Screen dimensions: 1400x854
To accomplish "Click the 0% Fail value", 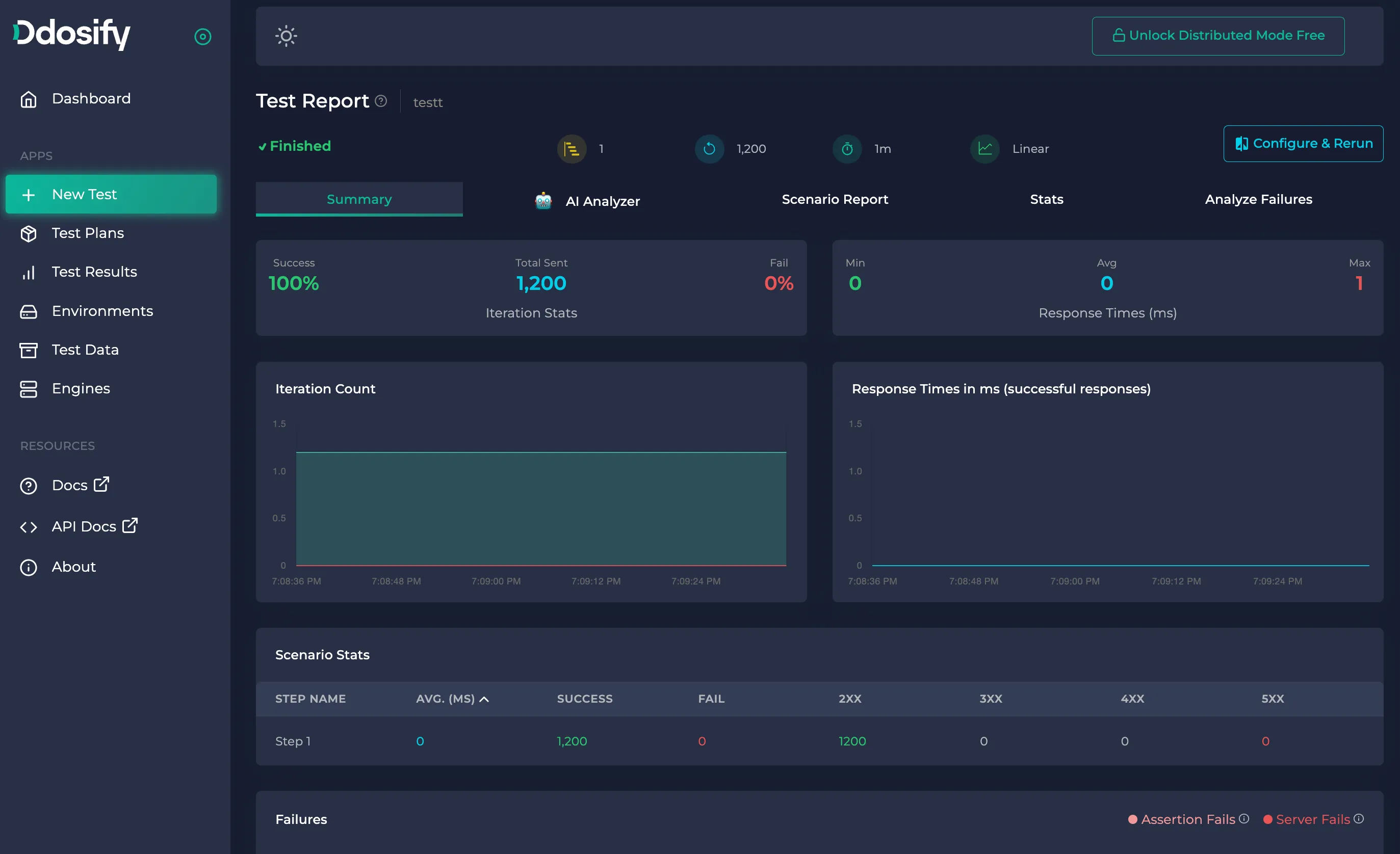I will click(779, 283).
